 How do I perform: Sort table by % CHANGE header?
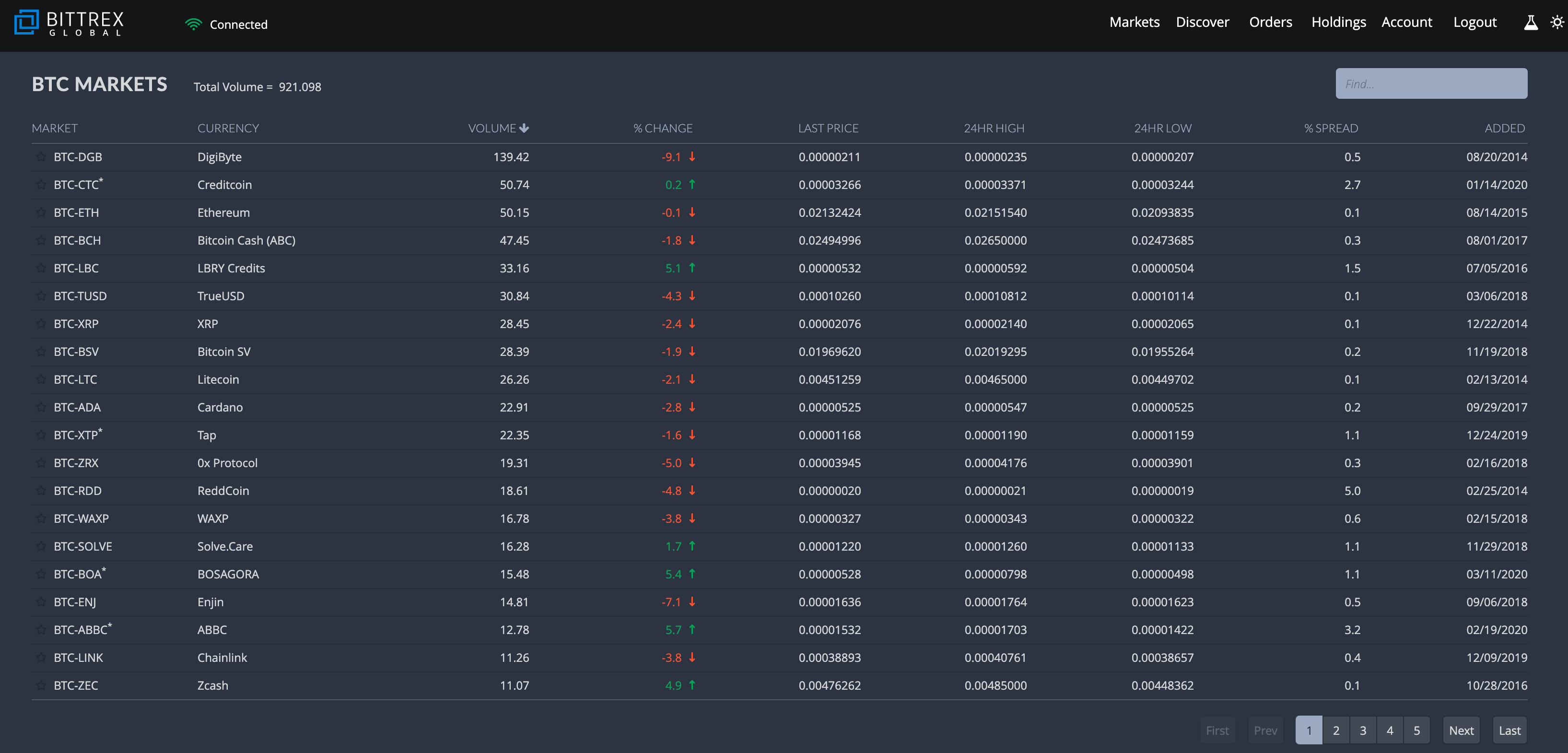662,129
